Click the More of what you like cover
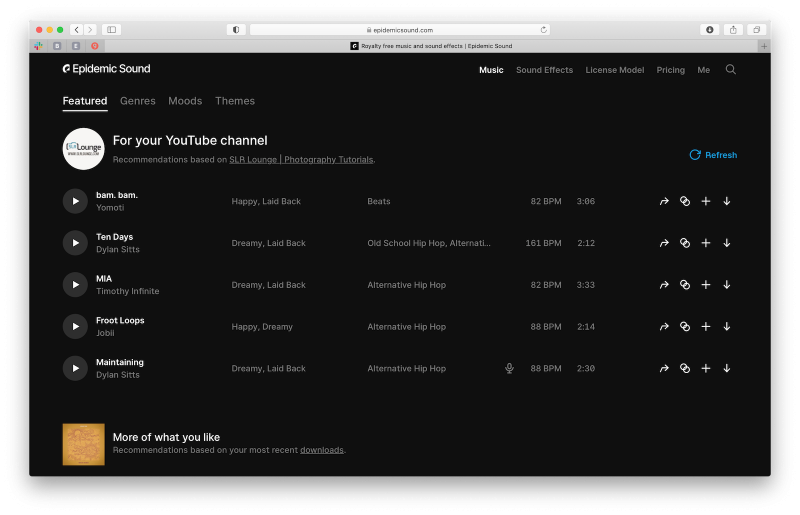Screen dimensions: 800x515 (x=84, y=445)
